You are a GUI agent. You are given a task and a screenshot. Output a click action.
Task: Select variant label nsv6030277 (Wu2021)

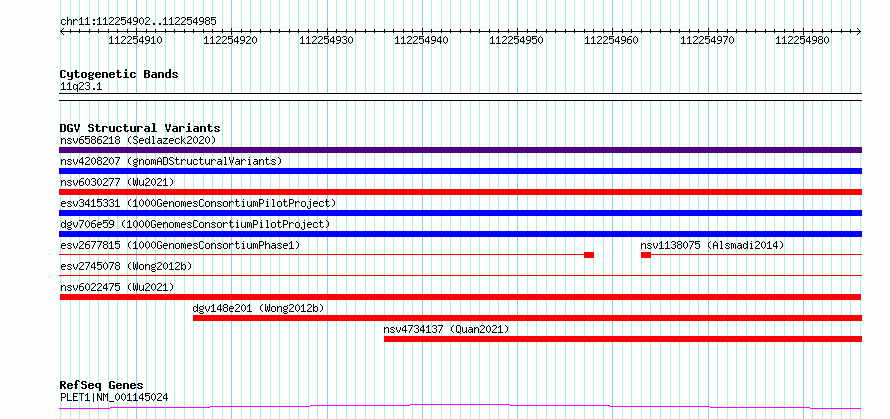coord(117,182)
